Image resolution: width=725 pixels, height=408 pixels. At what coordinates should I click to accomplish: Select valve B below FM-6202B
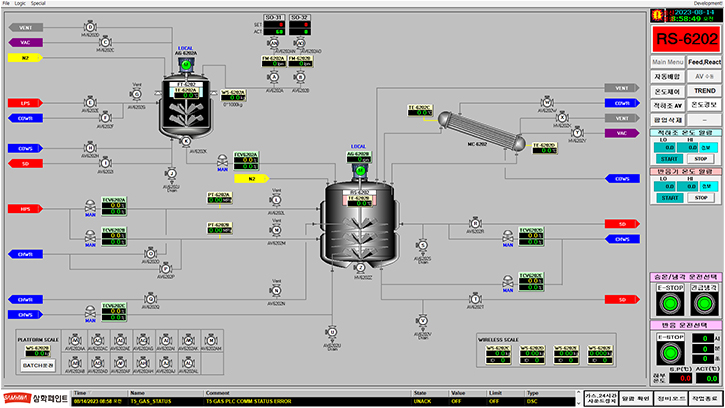pyautogui.click(x=300, y=77)
